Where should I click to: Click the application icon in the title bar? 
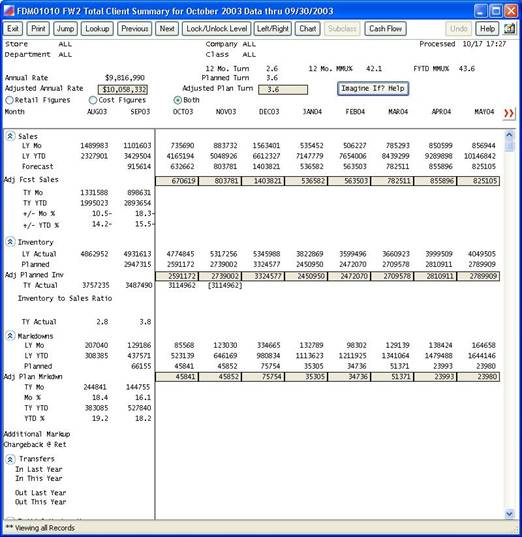(9, 11)
